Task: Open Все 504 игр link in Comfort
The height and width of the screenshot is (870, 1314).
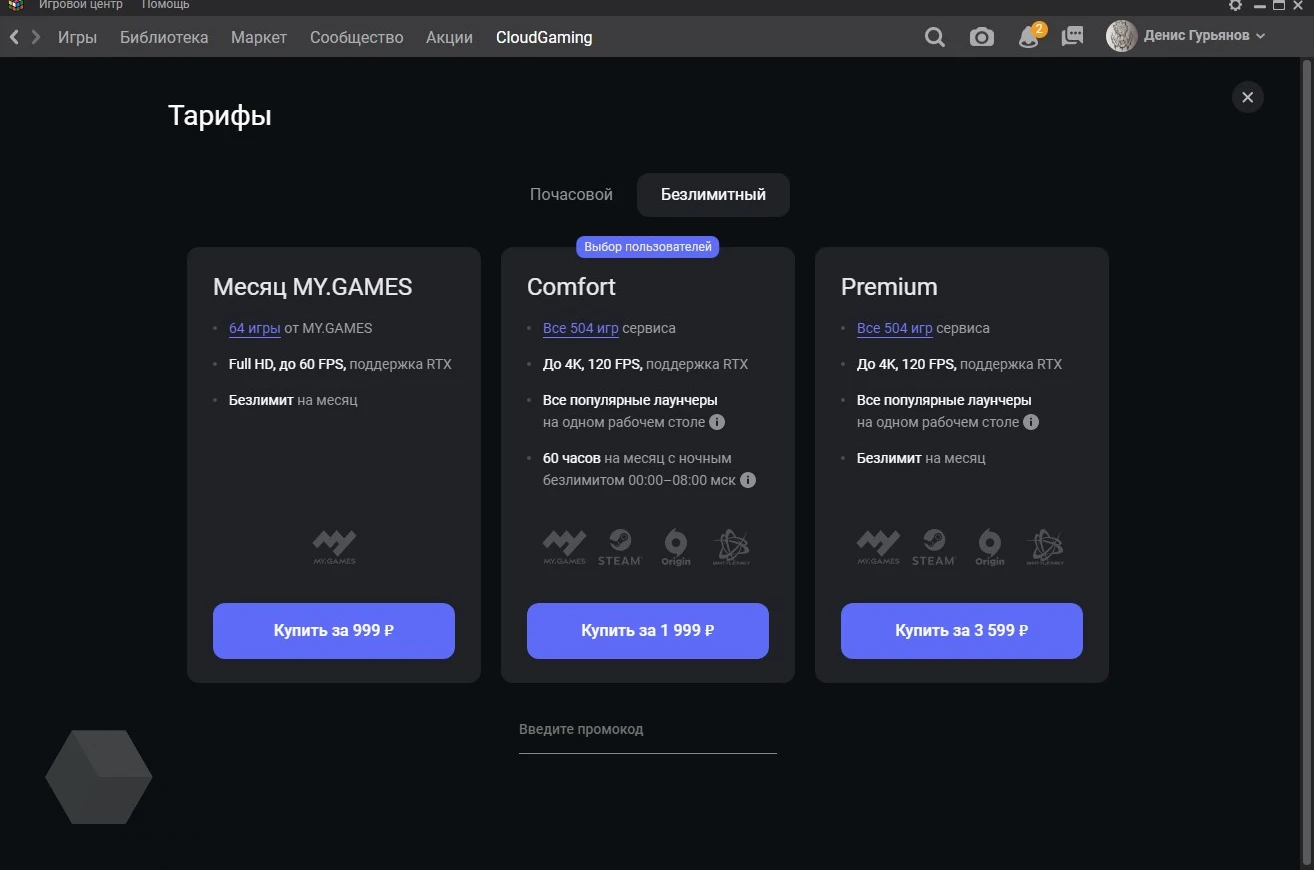Action: tap(581, 328)
